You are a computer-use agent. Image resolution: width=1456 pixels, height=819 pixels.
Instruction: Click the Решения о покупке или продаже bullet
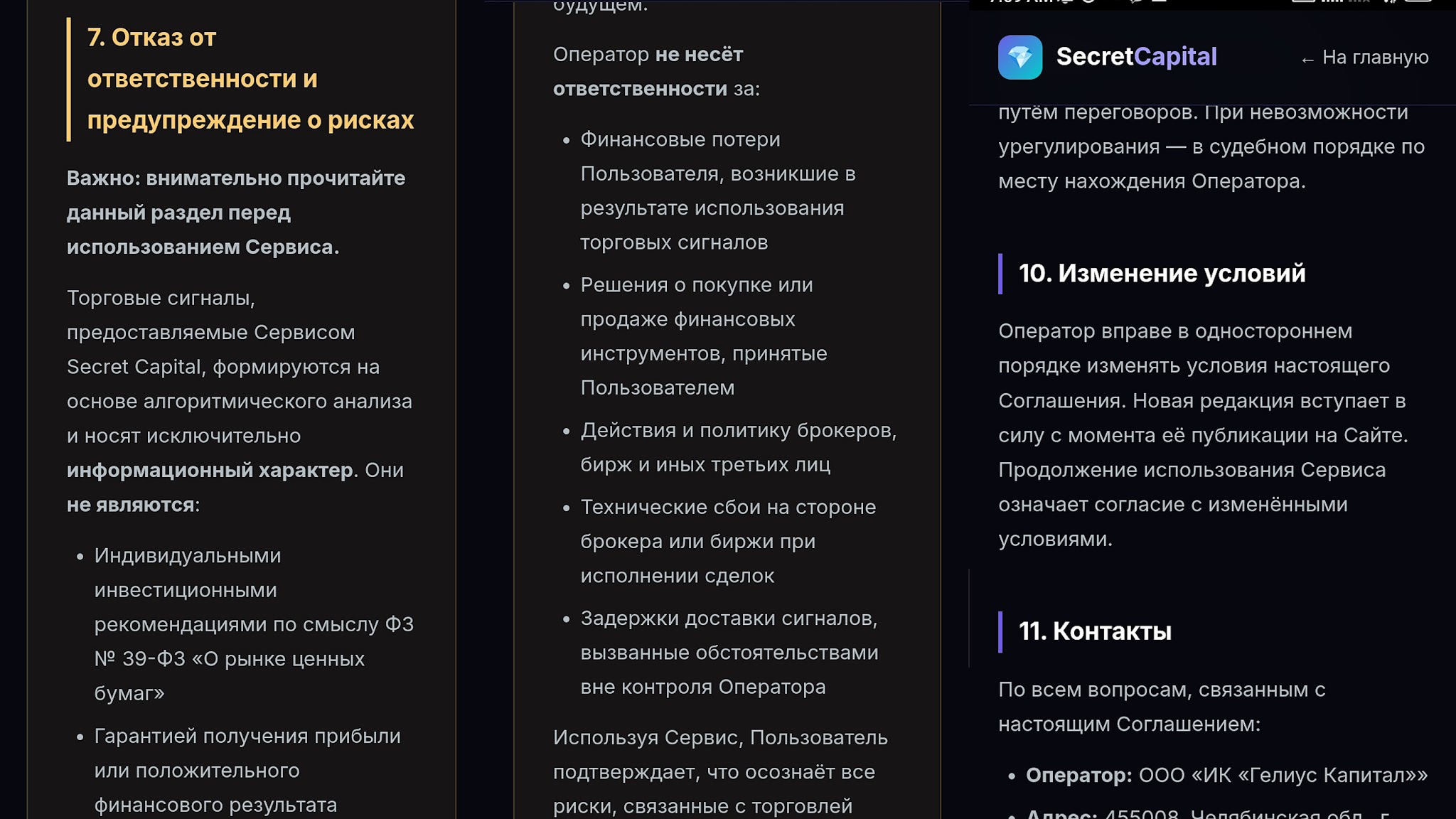point(704,336)
